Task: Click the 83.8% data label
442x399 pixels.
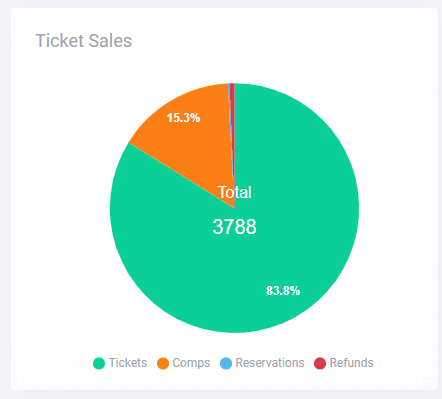Action: click(283, 291)
